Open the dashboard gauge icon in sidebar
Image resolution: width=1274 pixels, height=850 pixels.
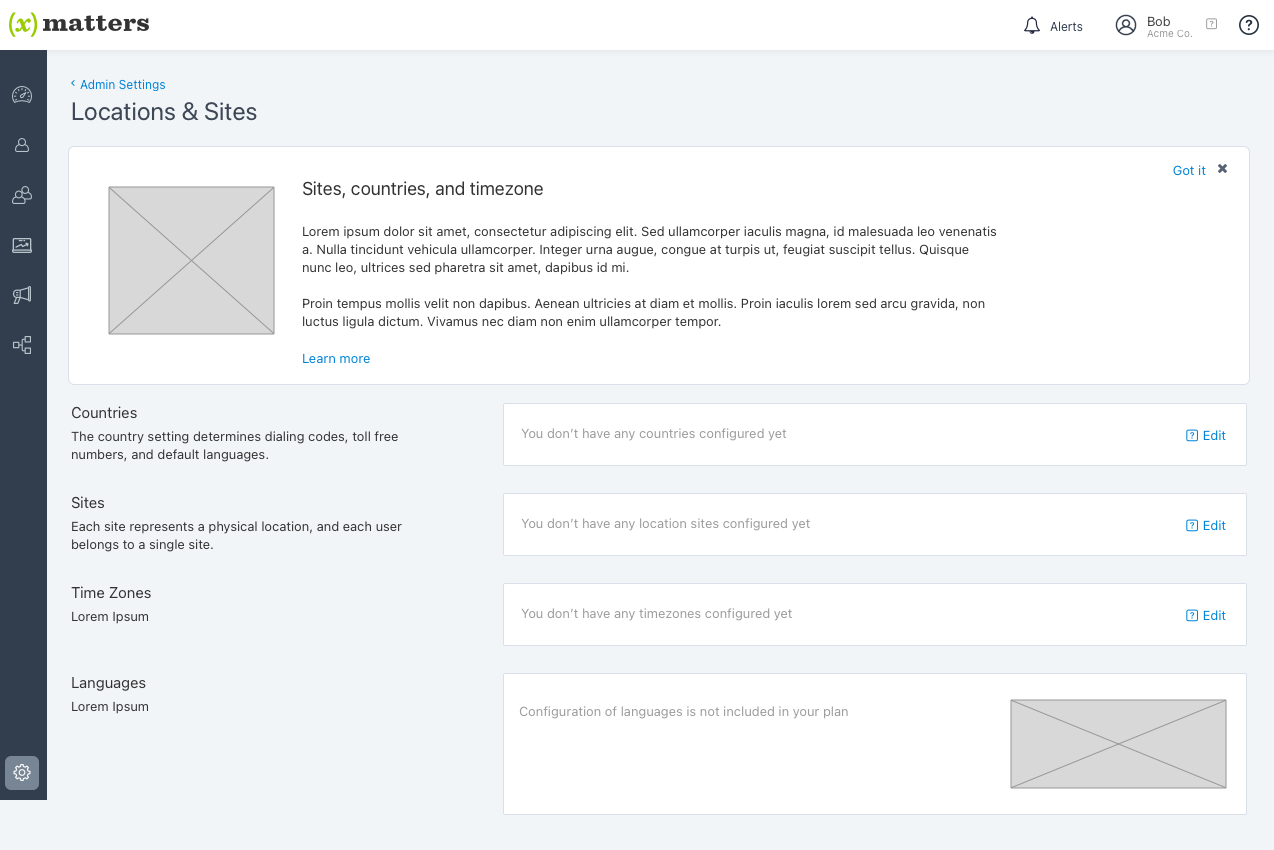[x=22, y=95]
